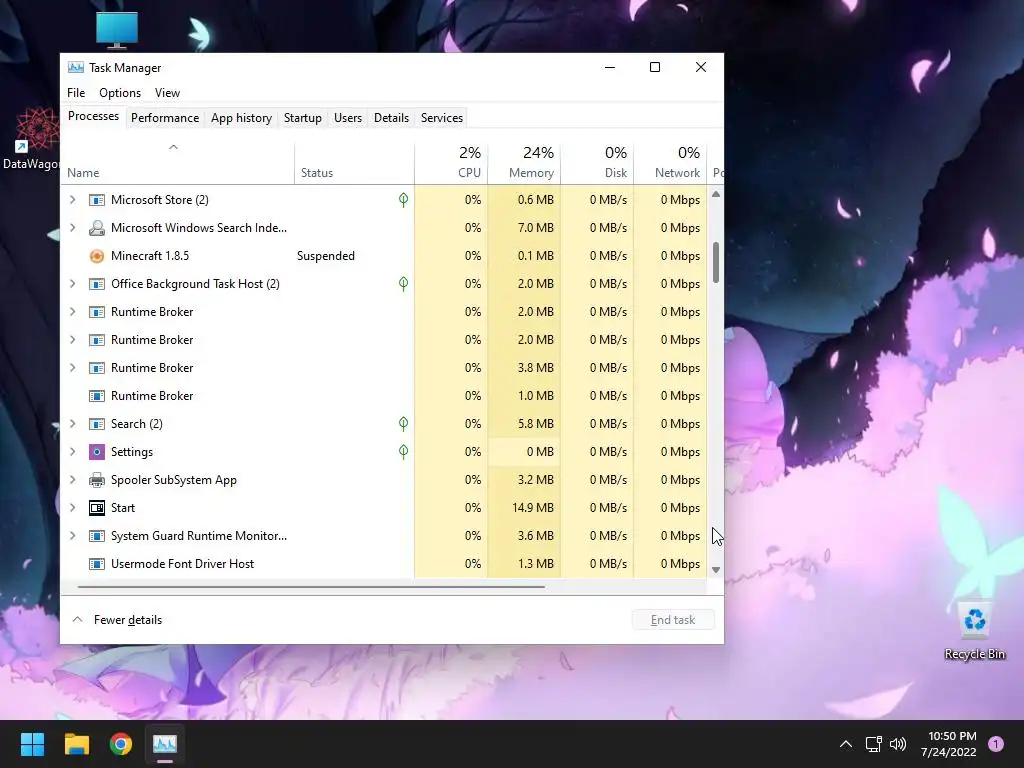
Task: Click the green leaf icon beside Office Background Task Host
Action: pyautogui.click(x=404, y=283)
